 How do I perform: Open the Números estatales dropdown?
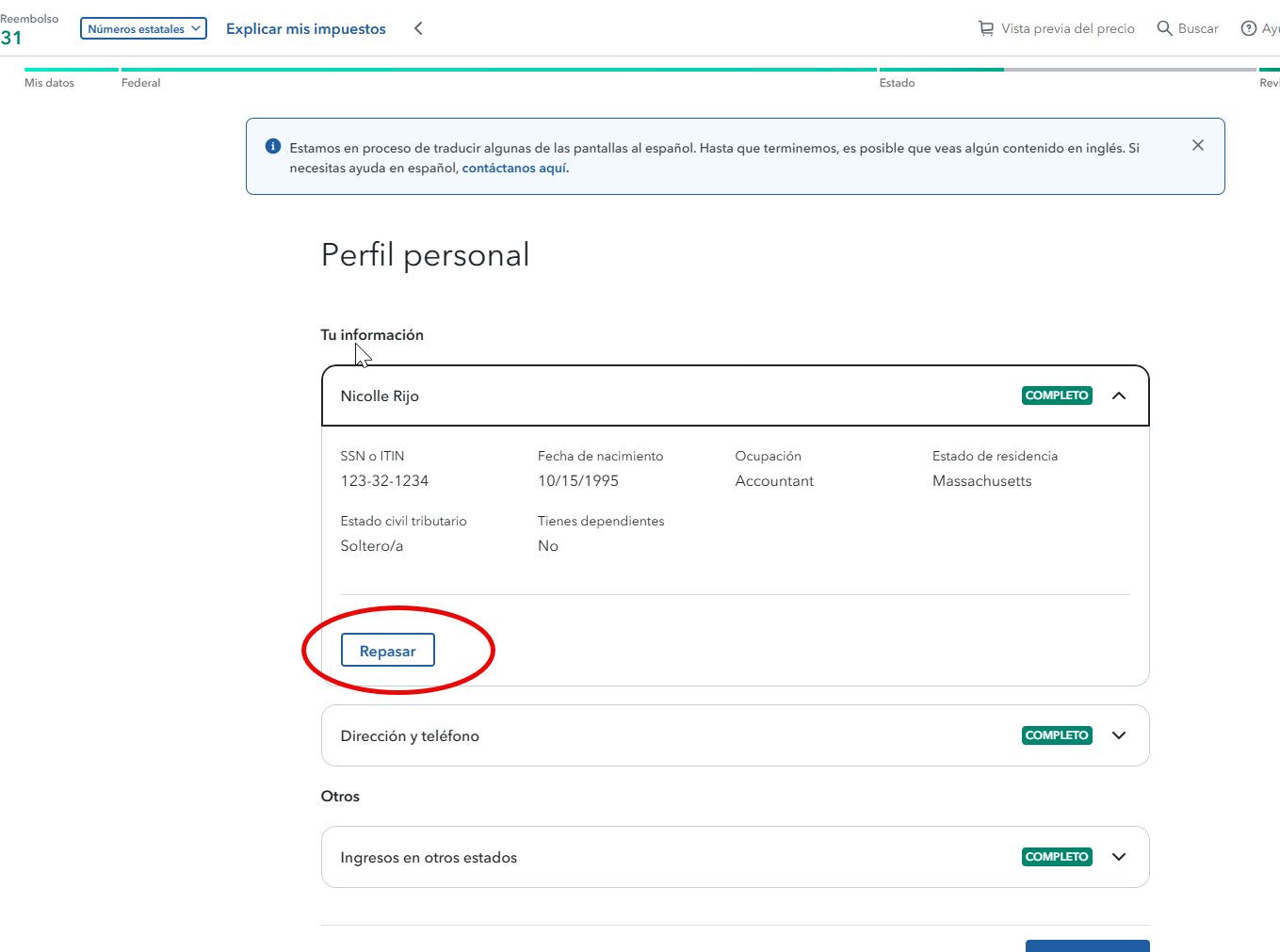pos(143,29)
